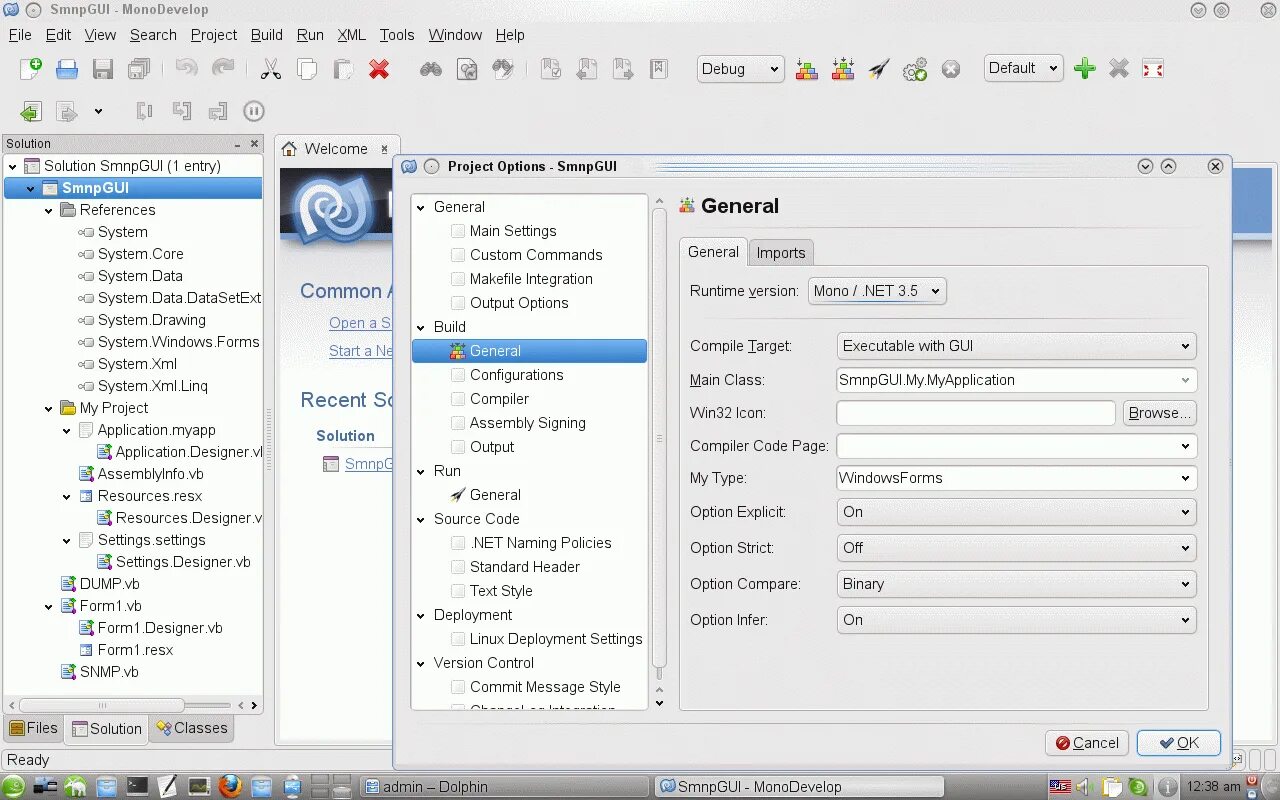Select Compiler in the Build section
Screen dimensions: 1280x800
coord(499,399)
